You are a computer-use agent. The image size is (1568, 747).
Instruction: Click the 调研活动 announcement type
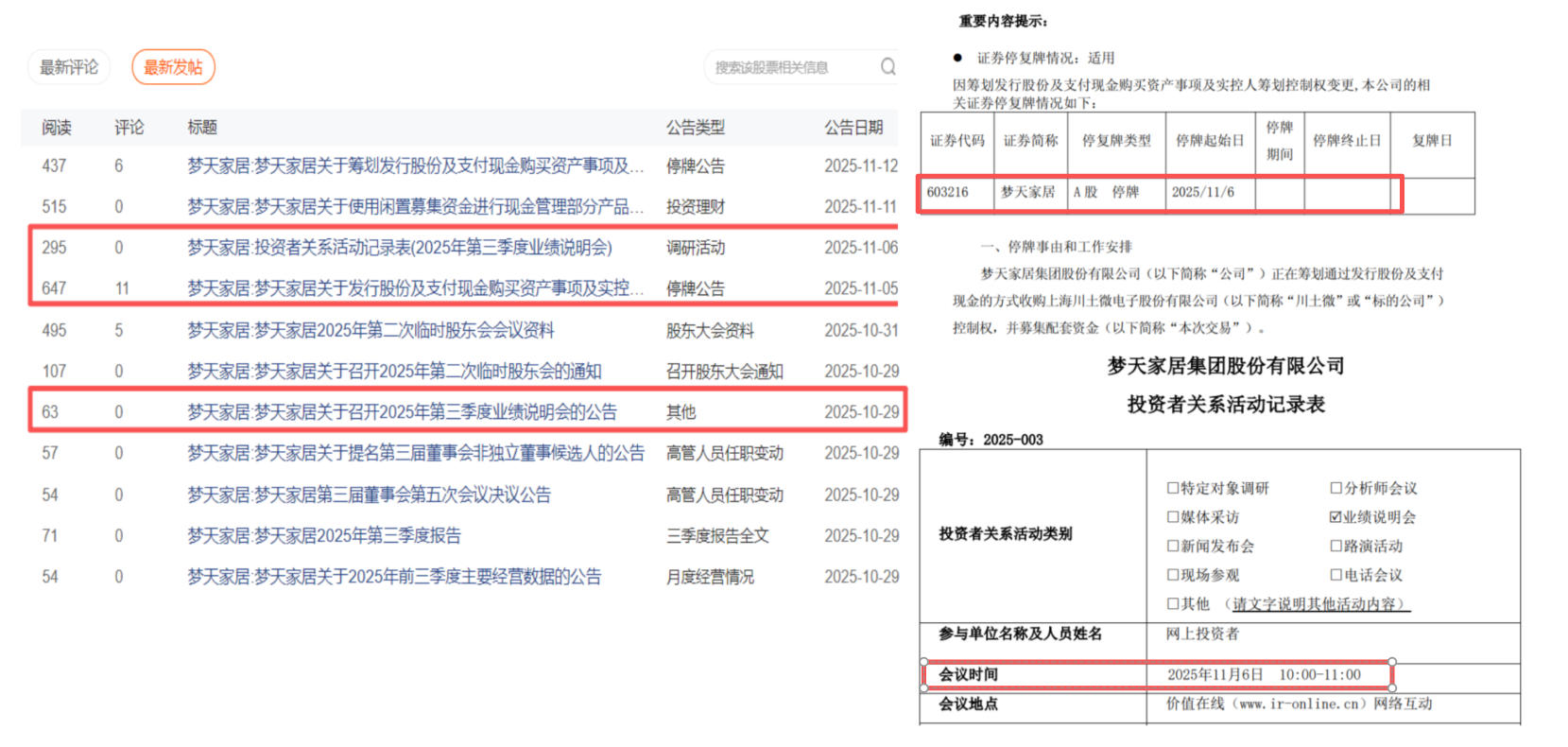point(696,248)
